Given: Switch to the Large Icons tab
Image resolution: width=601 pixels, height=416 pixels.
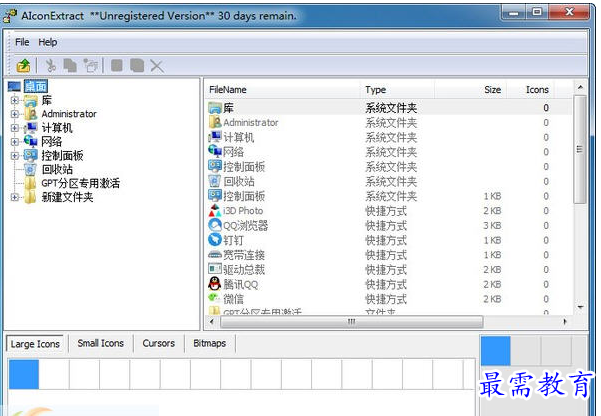Looking at the screenshot, I should point(35,344).
